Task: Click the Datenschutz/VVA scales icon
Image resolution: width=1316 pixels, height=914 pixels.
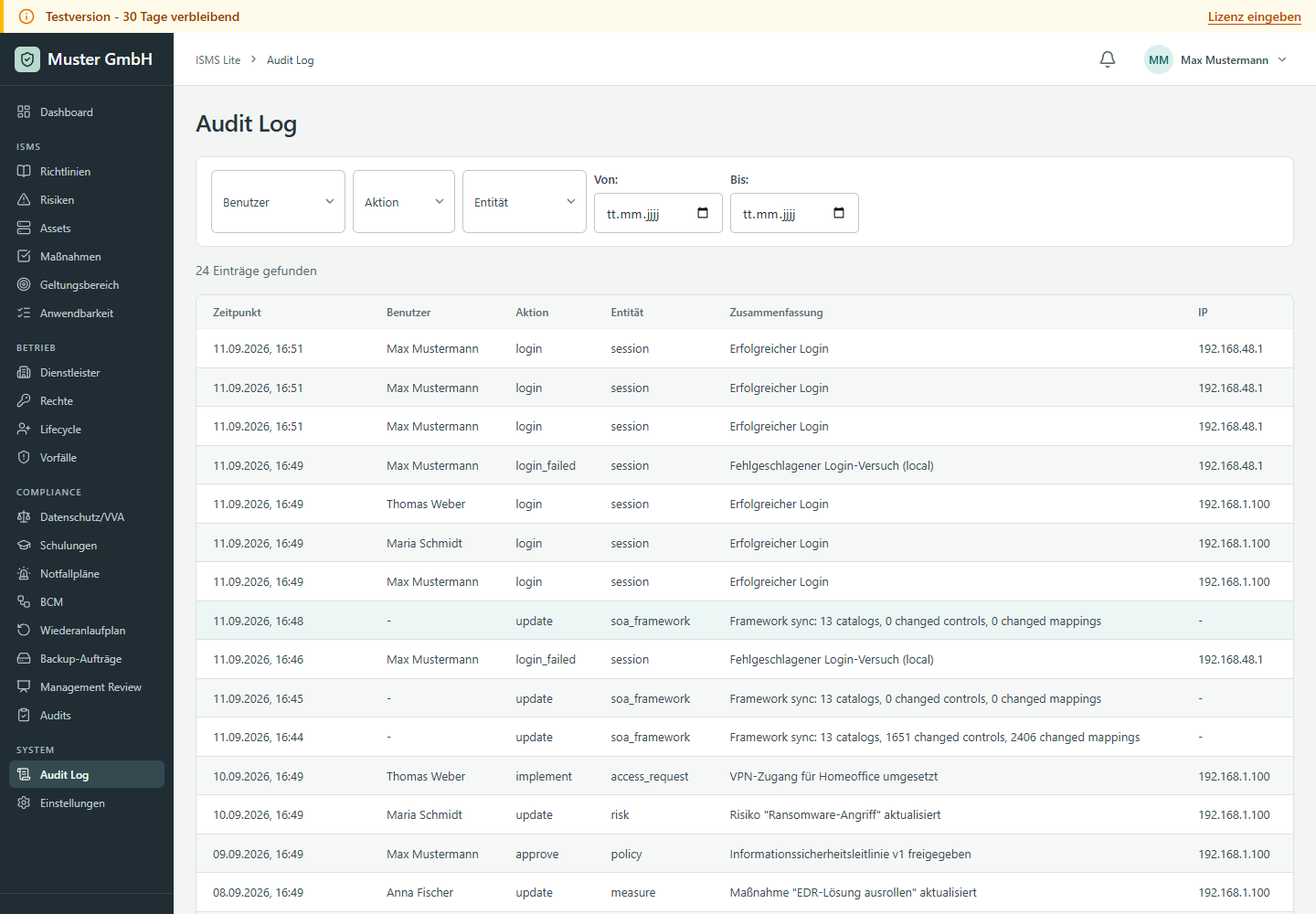Action: [24, 516]
